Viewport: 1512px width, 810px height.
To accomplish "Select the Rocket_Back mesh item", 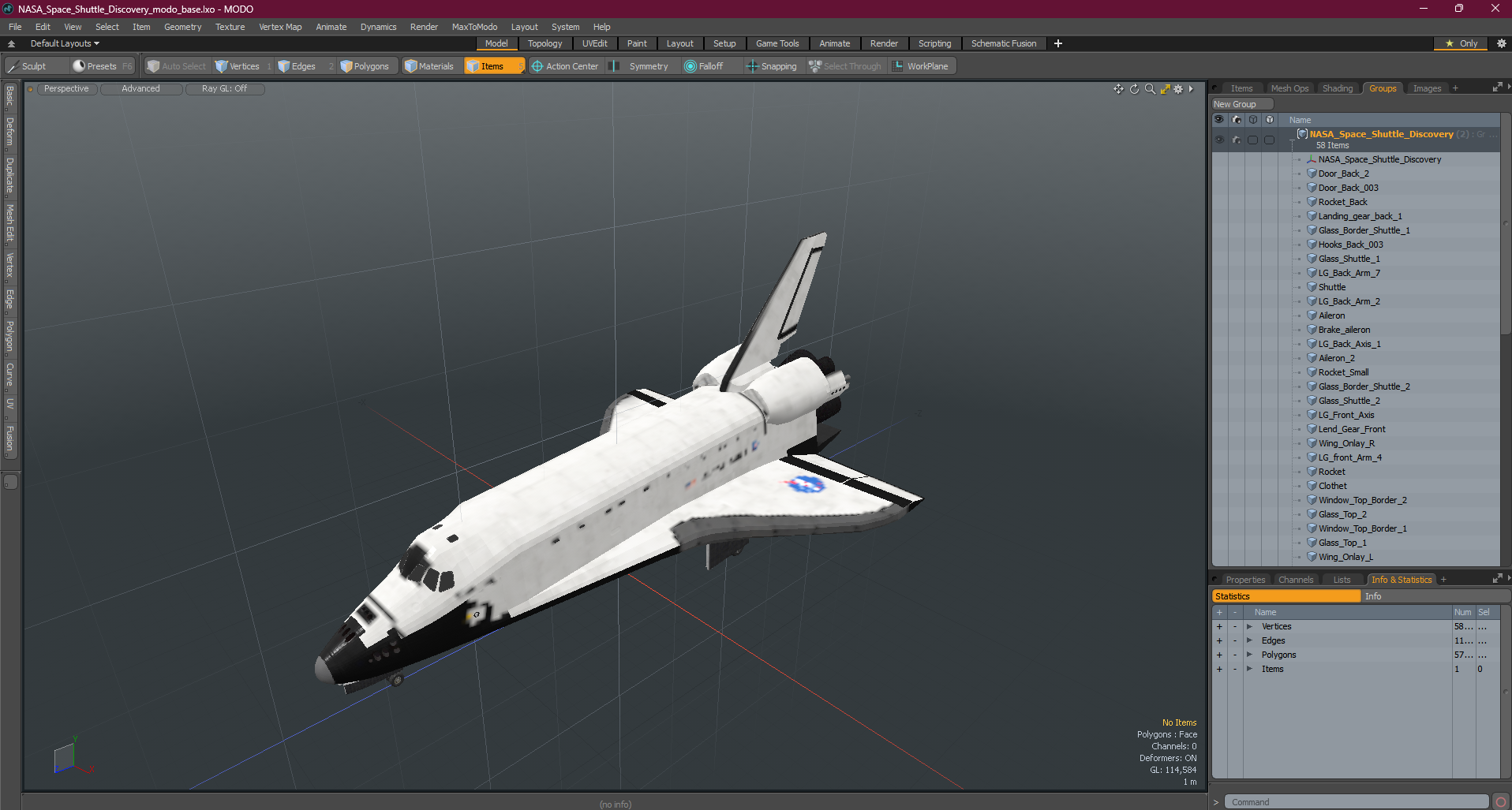I will tap(1342, 202).
